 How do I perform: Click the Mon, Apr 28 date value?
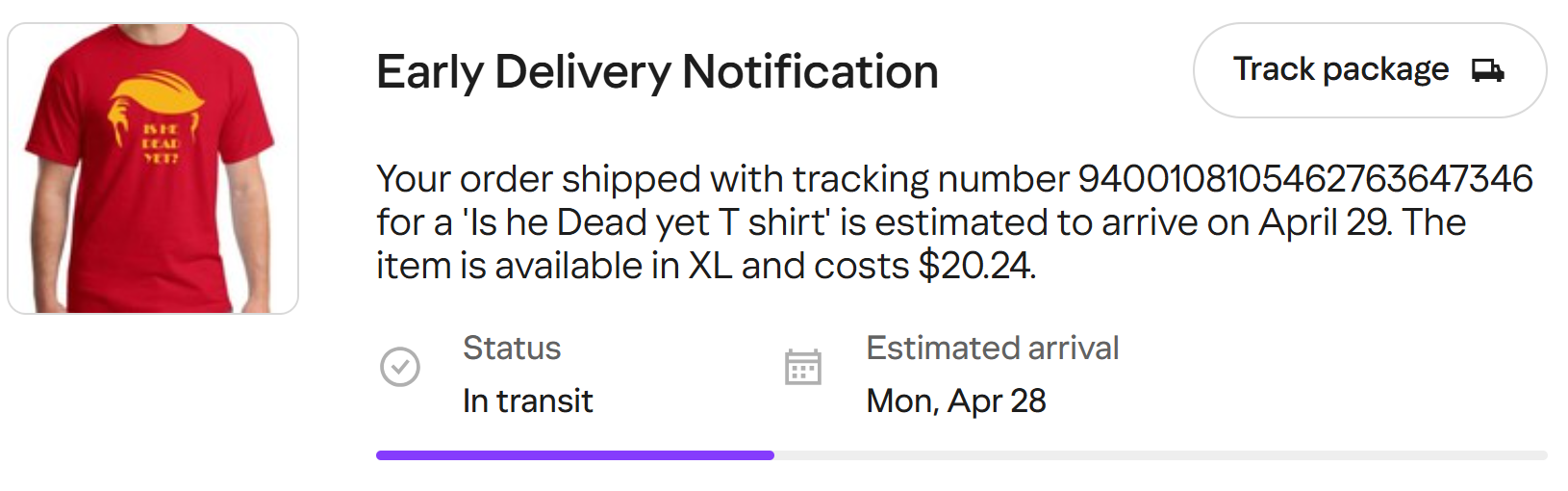click(955, 401)
